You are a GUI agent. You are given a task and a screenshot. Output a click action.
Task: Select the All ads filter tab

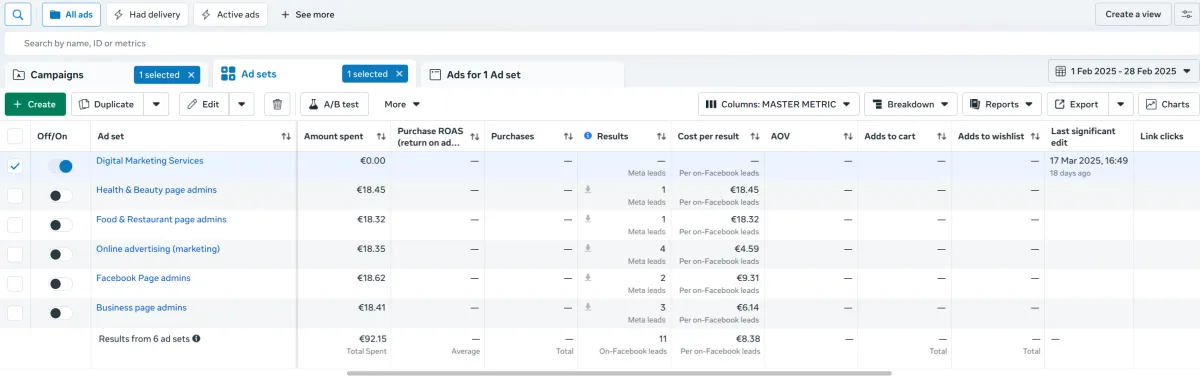[x=71, y=15]
